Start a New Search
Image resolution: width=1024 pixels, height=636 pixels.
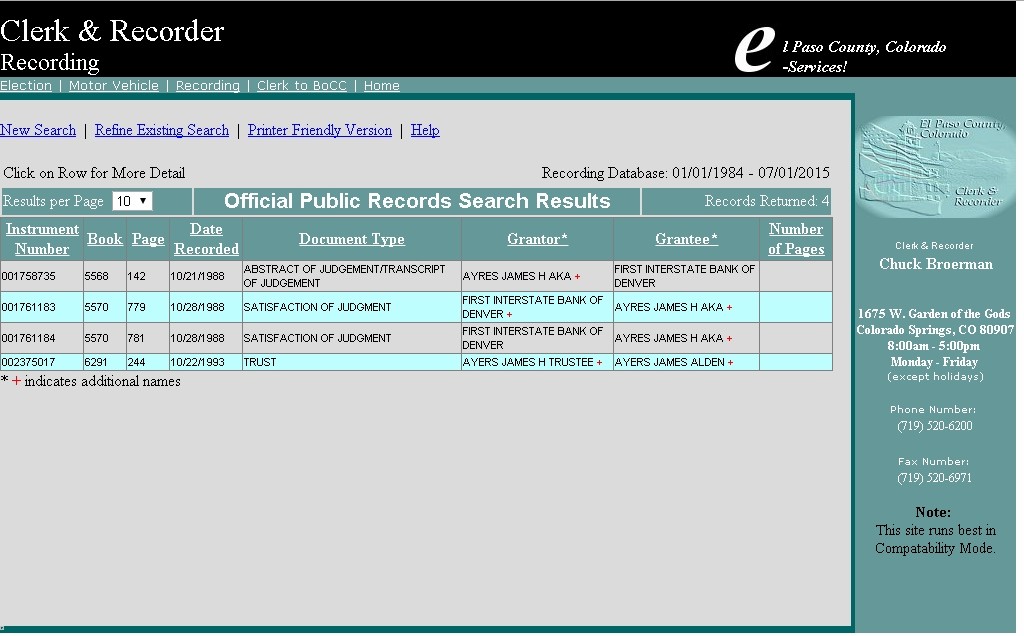38,130
